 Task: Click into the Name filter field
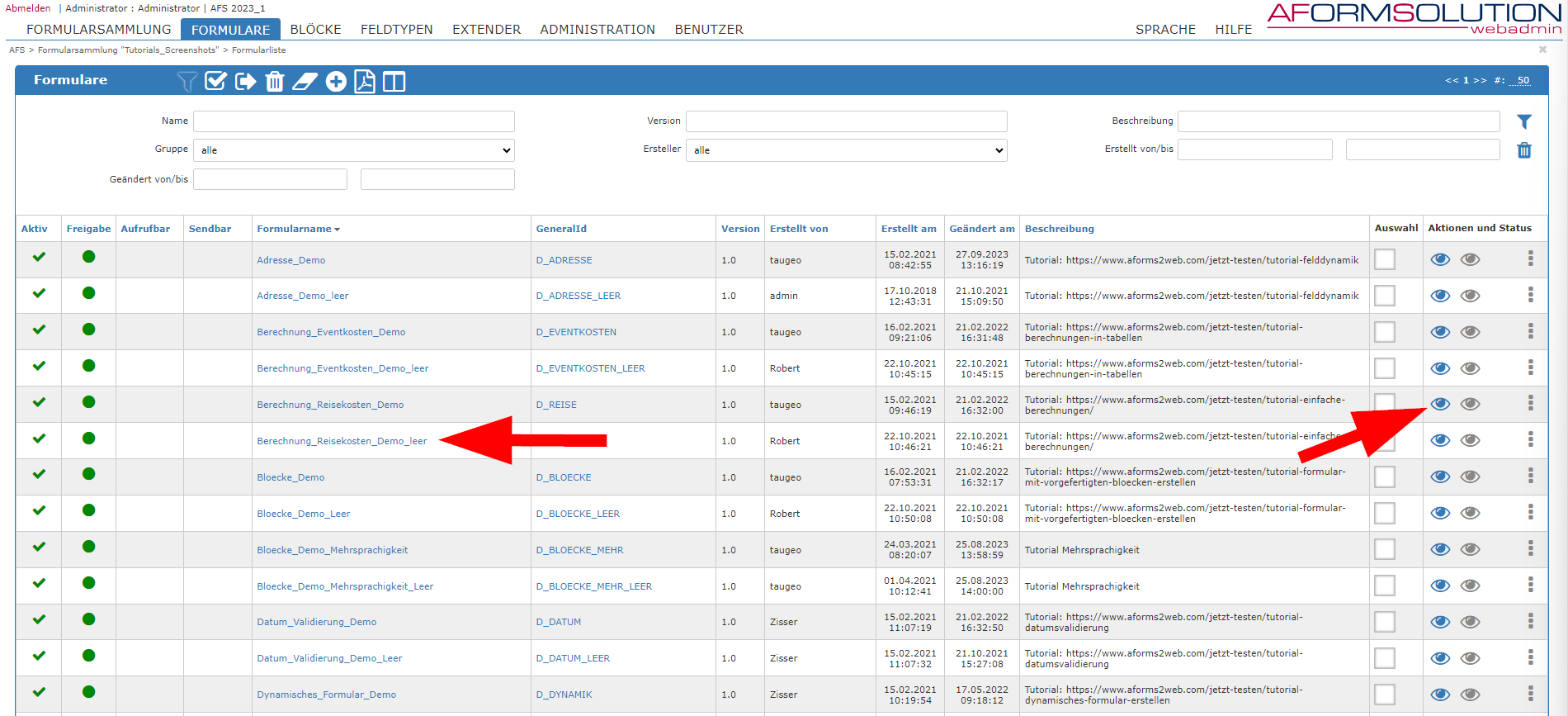353,121
